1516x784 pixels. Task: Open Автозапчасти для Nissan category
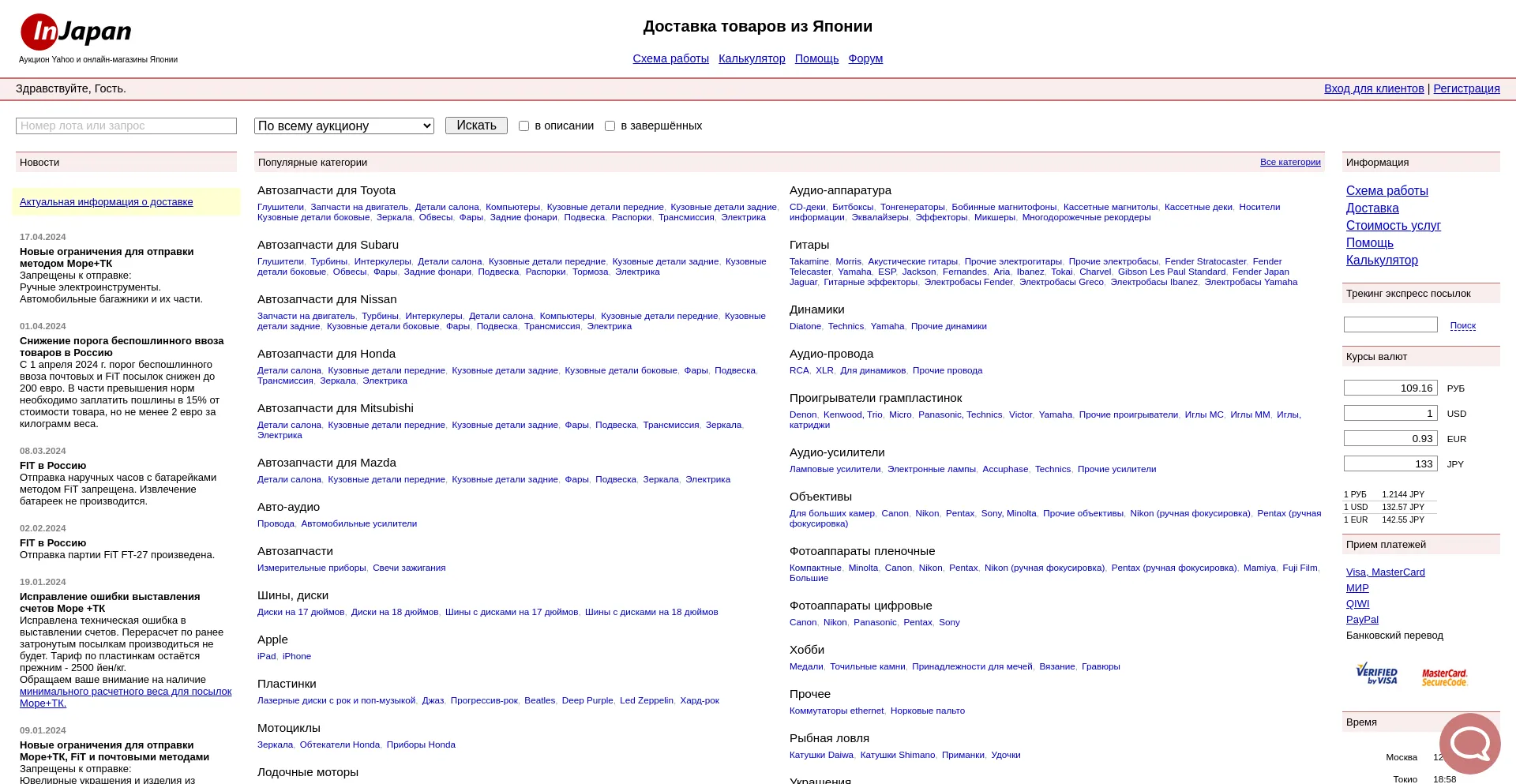click(x=327, y=299)
